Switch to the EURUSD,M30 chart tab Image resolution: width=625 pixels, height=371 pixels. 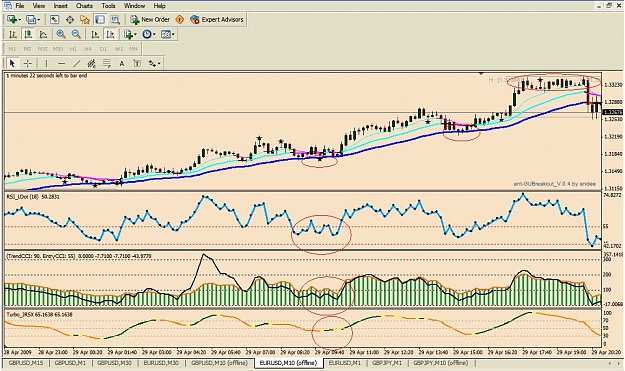(x=161, y=363)
